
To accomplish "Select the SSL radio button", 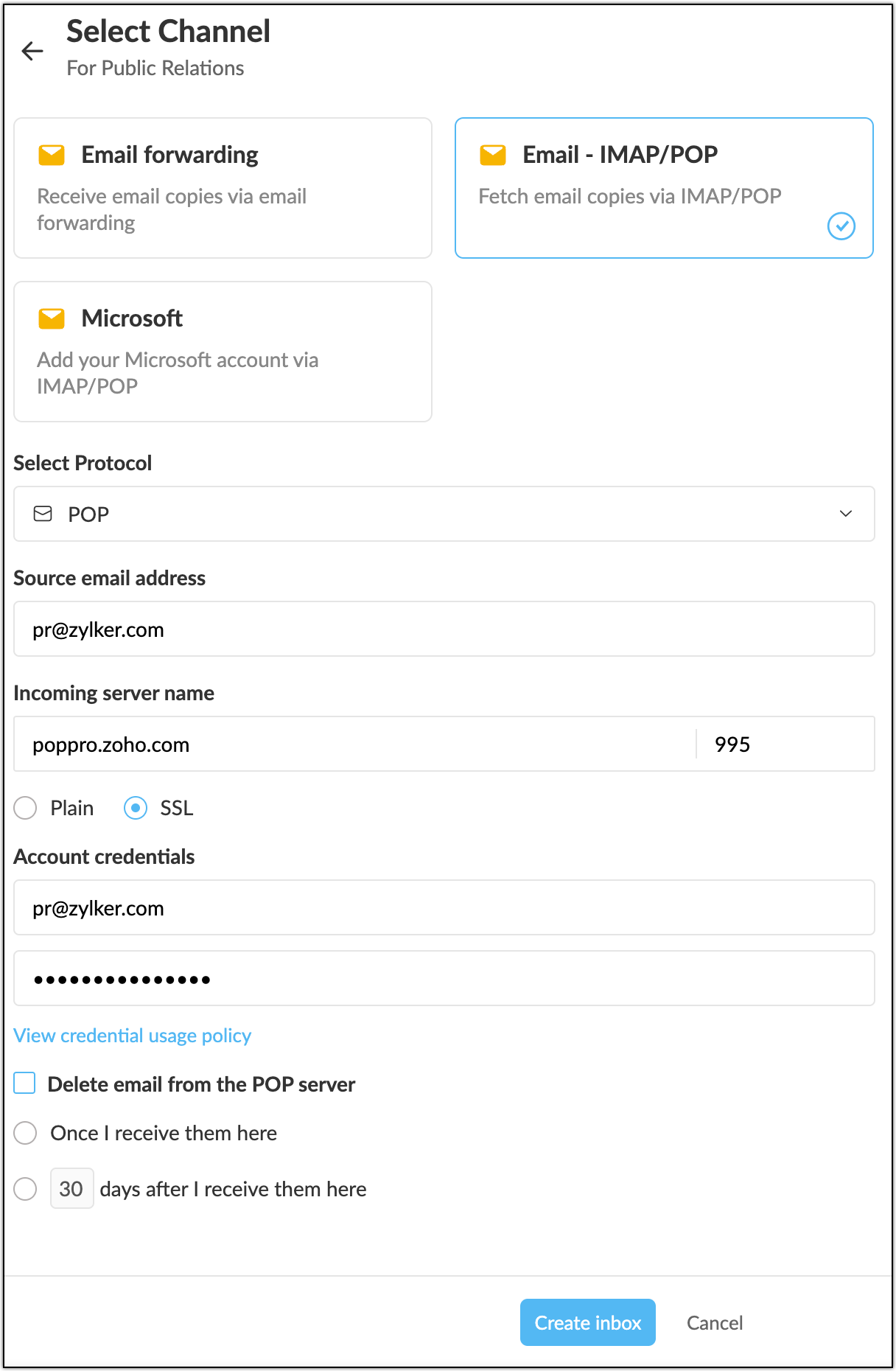I will click(x=136, y=808).
